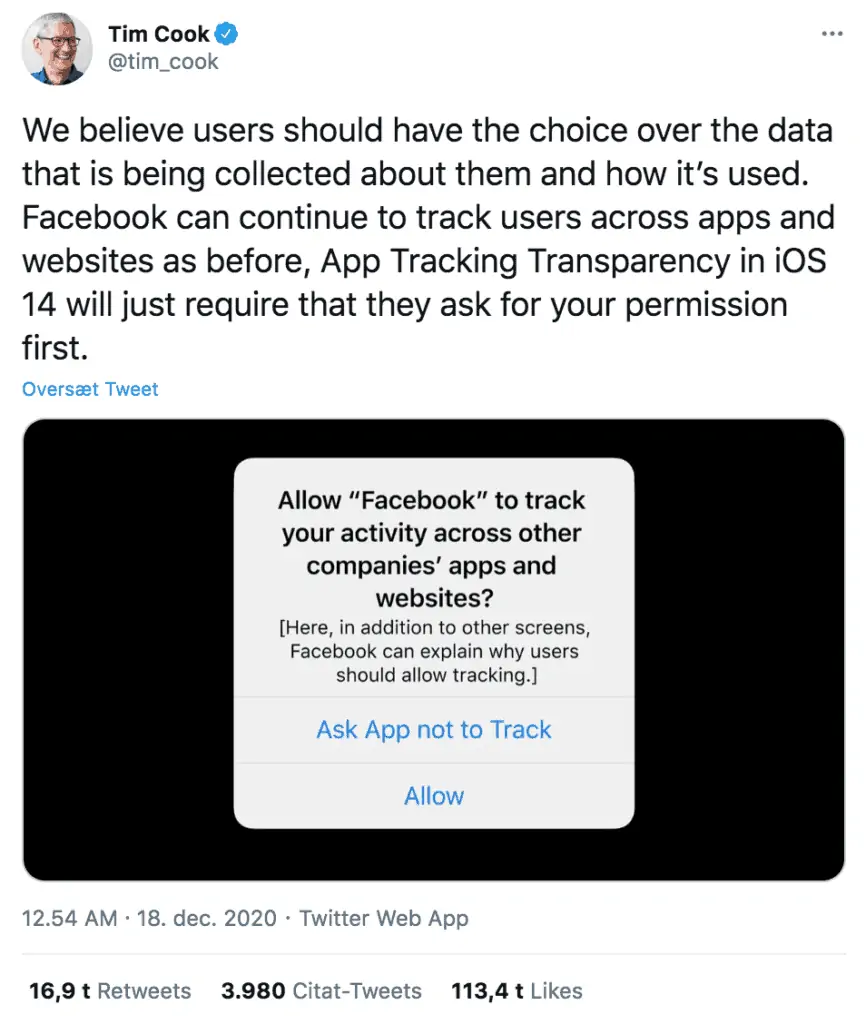Open the three-dot more options menu
This screenshot has width=866, height=1024.
[x=831, y=33]
